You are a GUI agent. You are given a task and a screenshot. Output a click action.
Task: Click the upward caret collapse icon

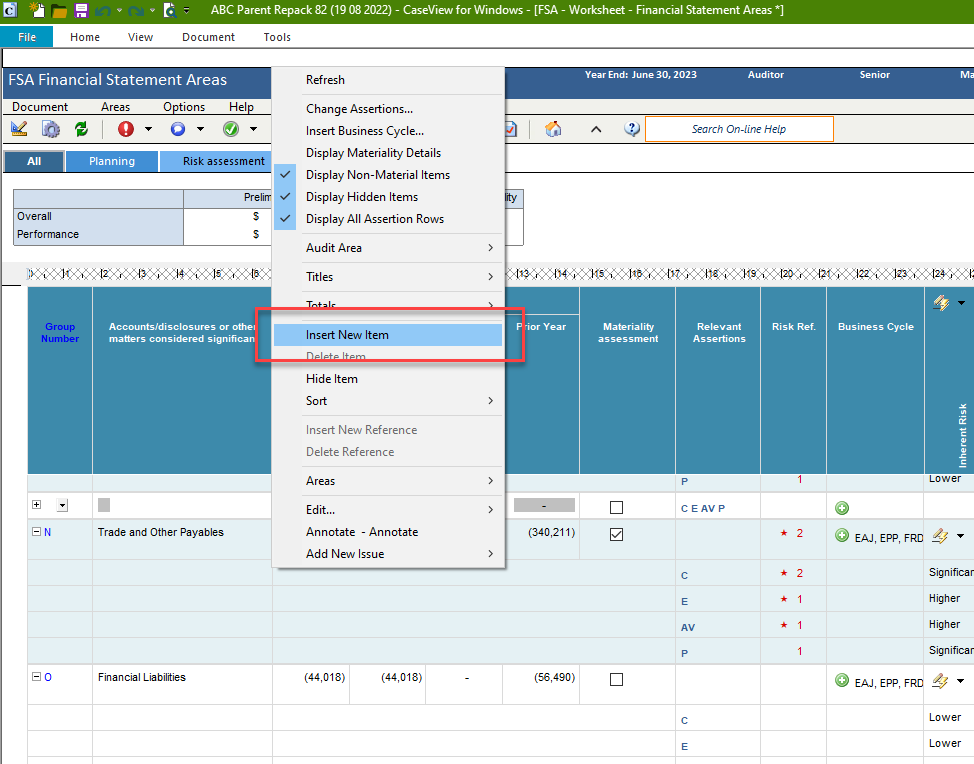(596, 129)
